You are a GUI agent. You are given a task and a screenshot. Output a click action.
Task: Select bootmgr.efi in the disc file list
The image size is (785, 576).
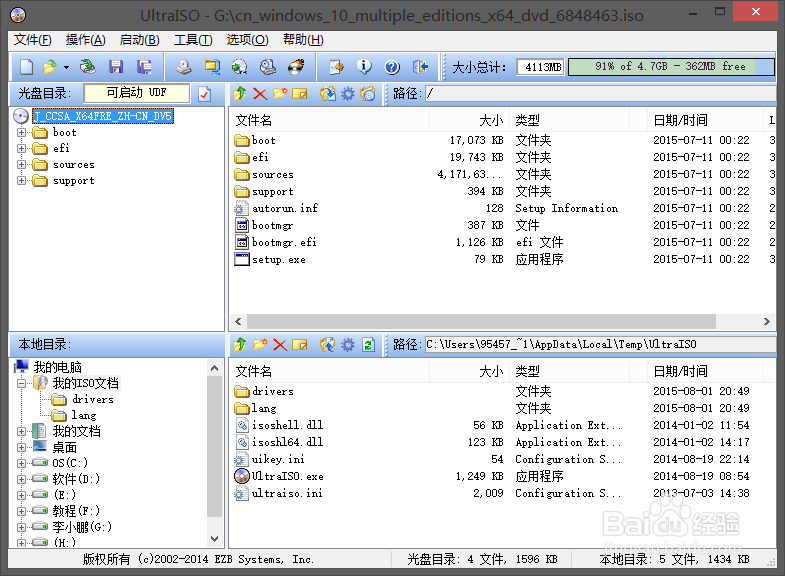[x=284, y=243]
